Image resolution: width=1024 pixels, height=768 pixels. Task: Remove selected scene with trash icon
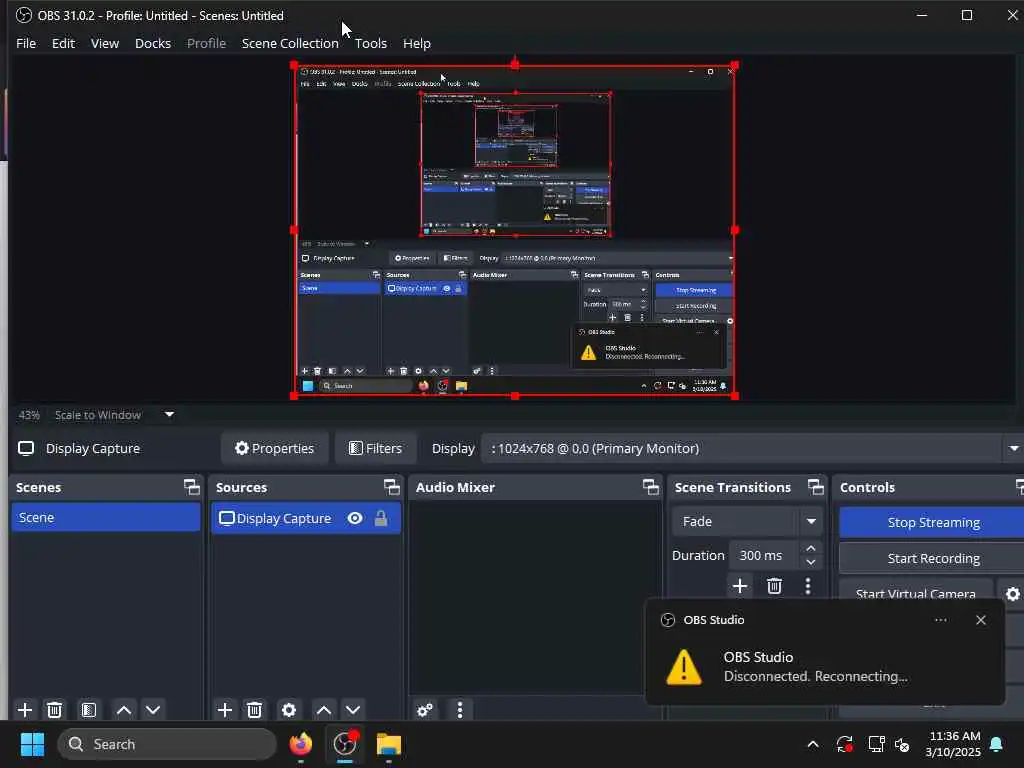tap(55, 710)
